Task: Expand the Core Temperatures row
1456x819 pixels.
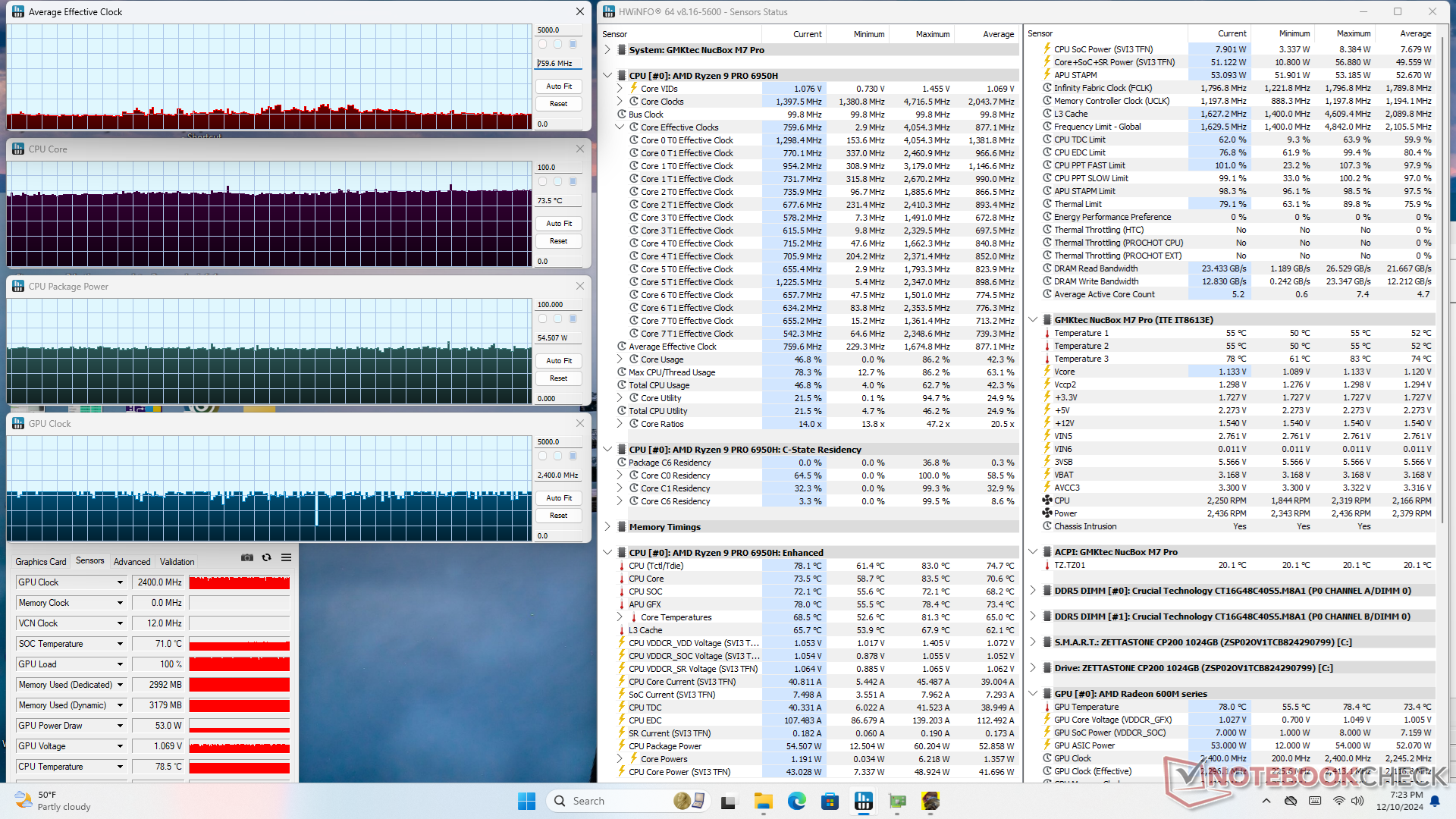Action: [x=620, y=617]
